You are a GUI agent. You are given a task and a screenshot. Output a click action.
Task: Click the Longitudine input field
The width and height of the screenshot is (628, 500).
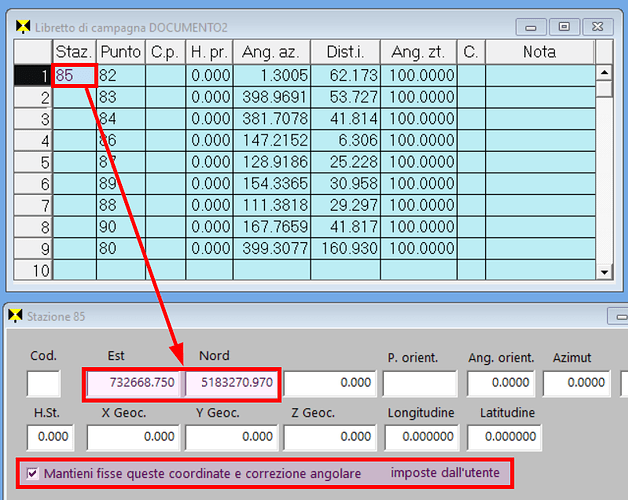[422, 438]
